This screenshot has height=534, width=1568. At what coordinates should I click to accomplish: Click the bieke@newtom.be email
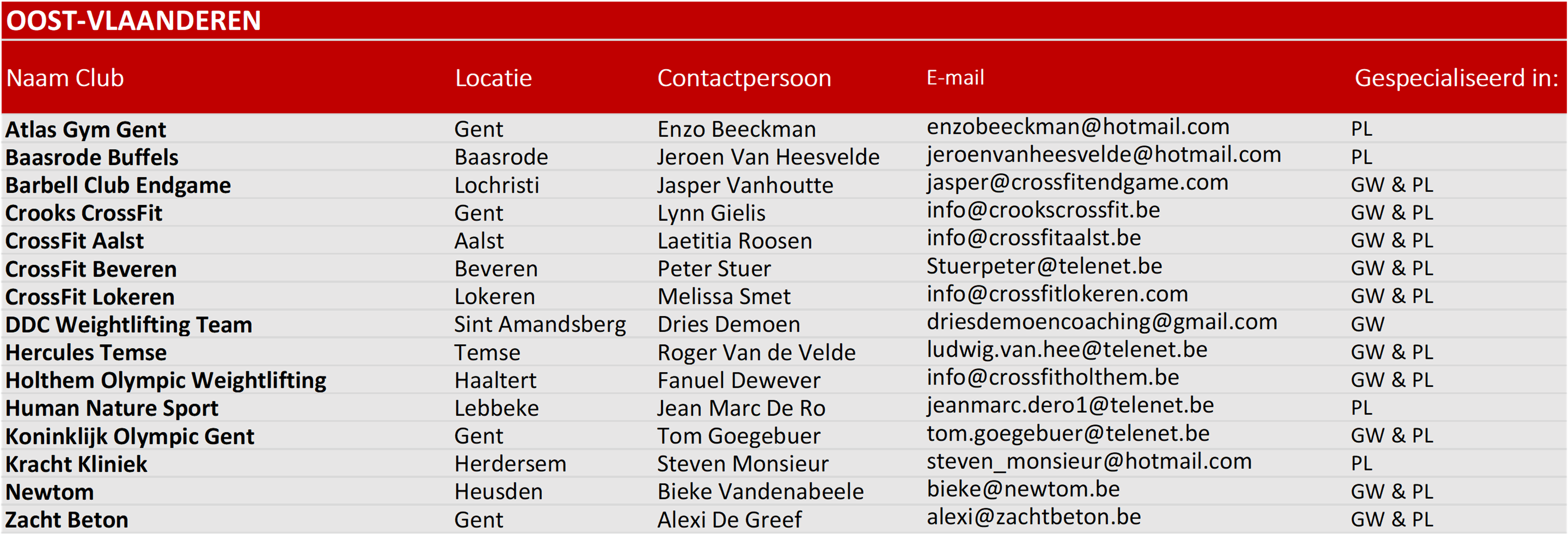1023,489
